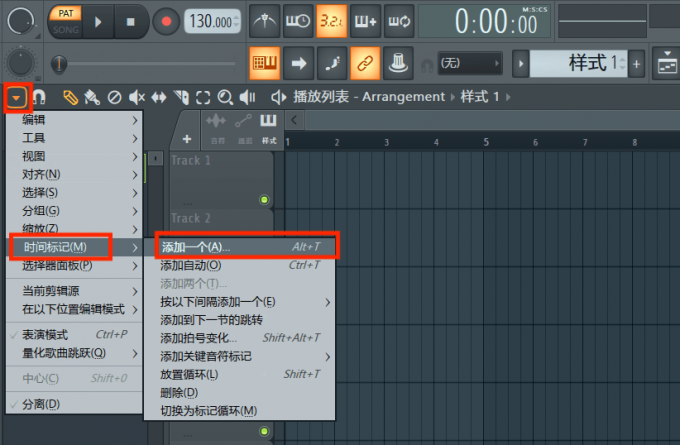Screen dimensions: 680x445
Task: Click the plus button above Track 1
Action: click(187, 139)
